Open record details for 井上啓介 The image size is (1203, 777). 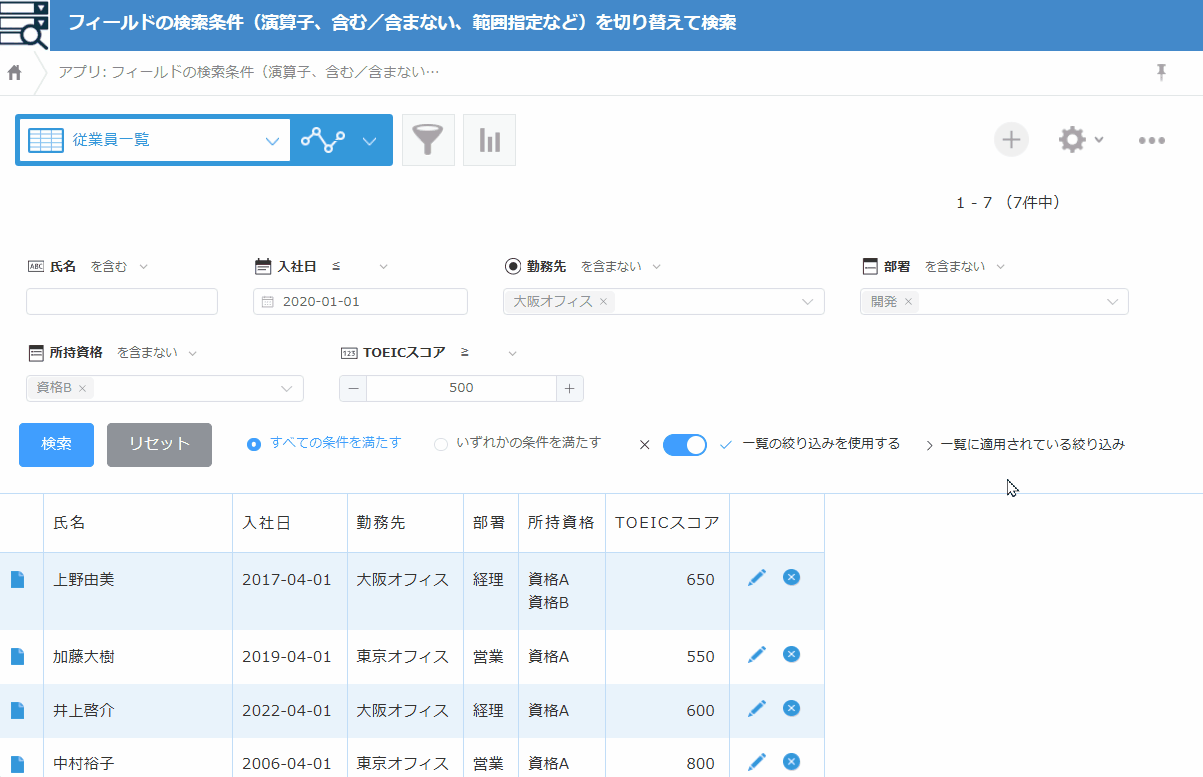point(17,710)
